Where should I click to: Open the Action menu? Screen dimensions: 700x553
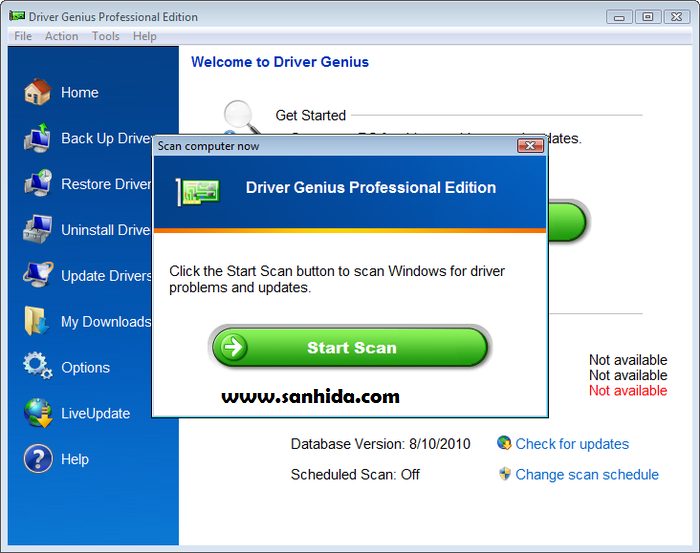click(62, 36)
